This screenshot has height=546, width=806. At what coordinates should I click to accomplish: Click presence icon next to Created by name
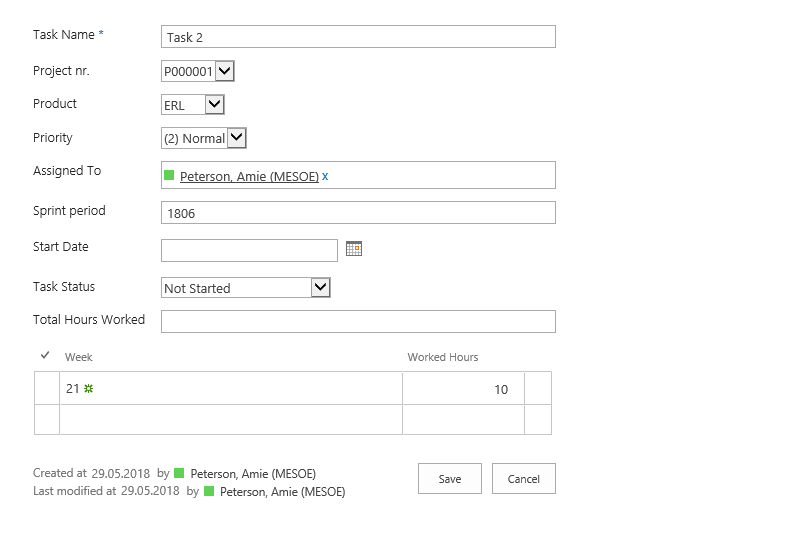coord(179,473)
